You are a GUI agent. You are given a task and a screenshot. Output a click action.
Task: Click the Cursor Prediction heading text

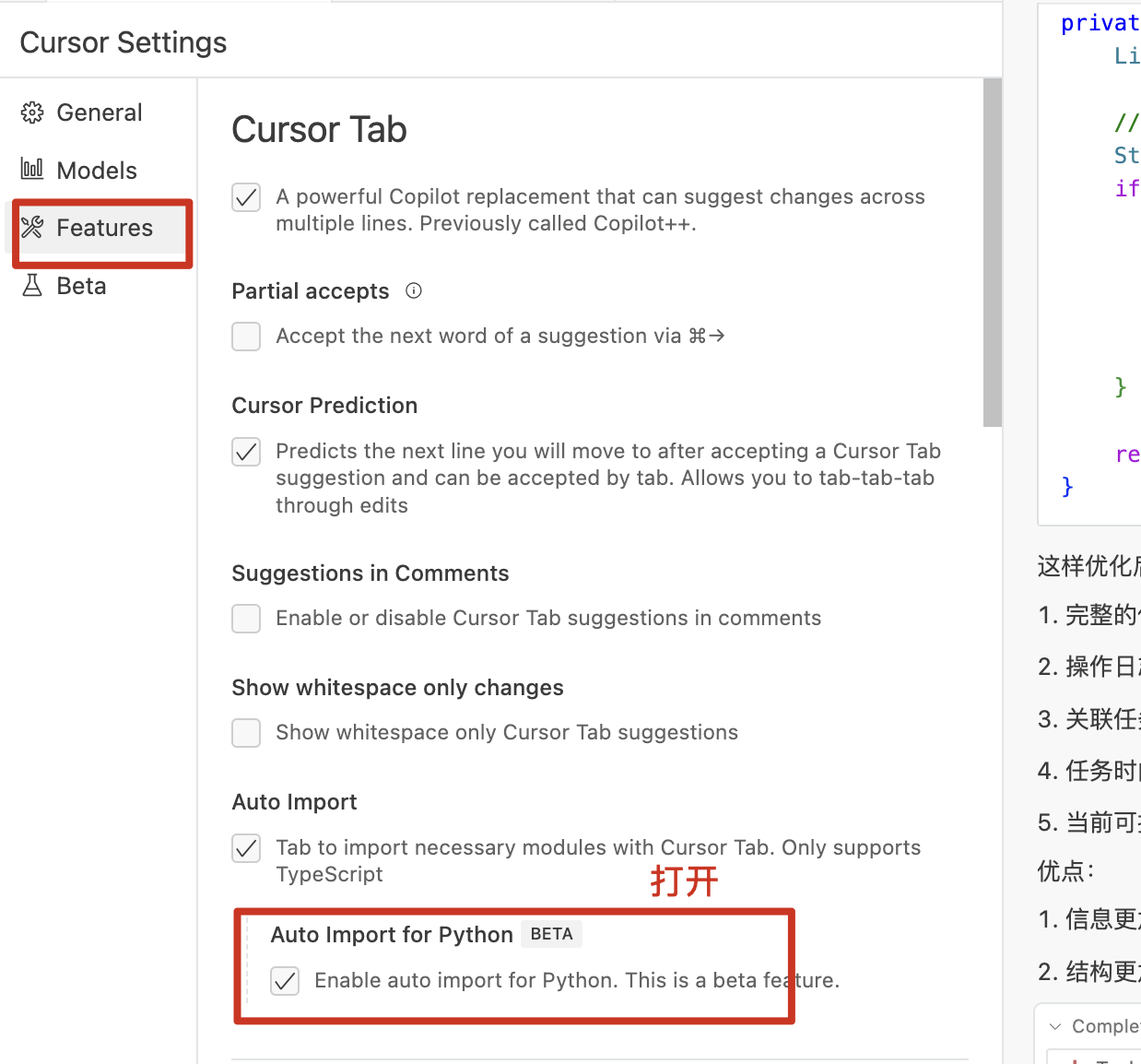coord(324,406)
